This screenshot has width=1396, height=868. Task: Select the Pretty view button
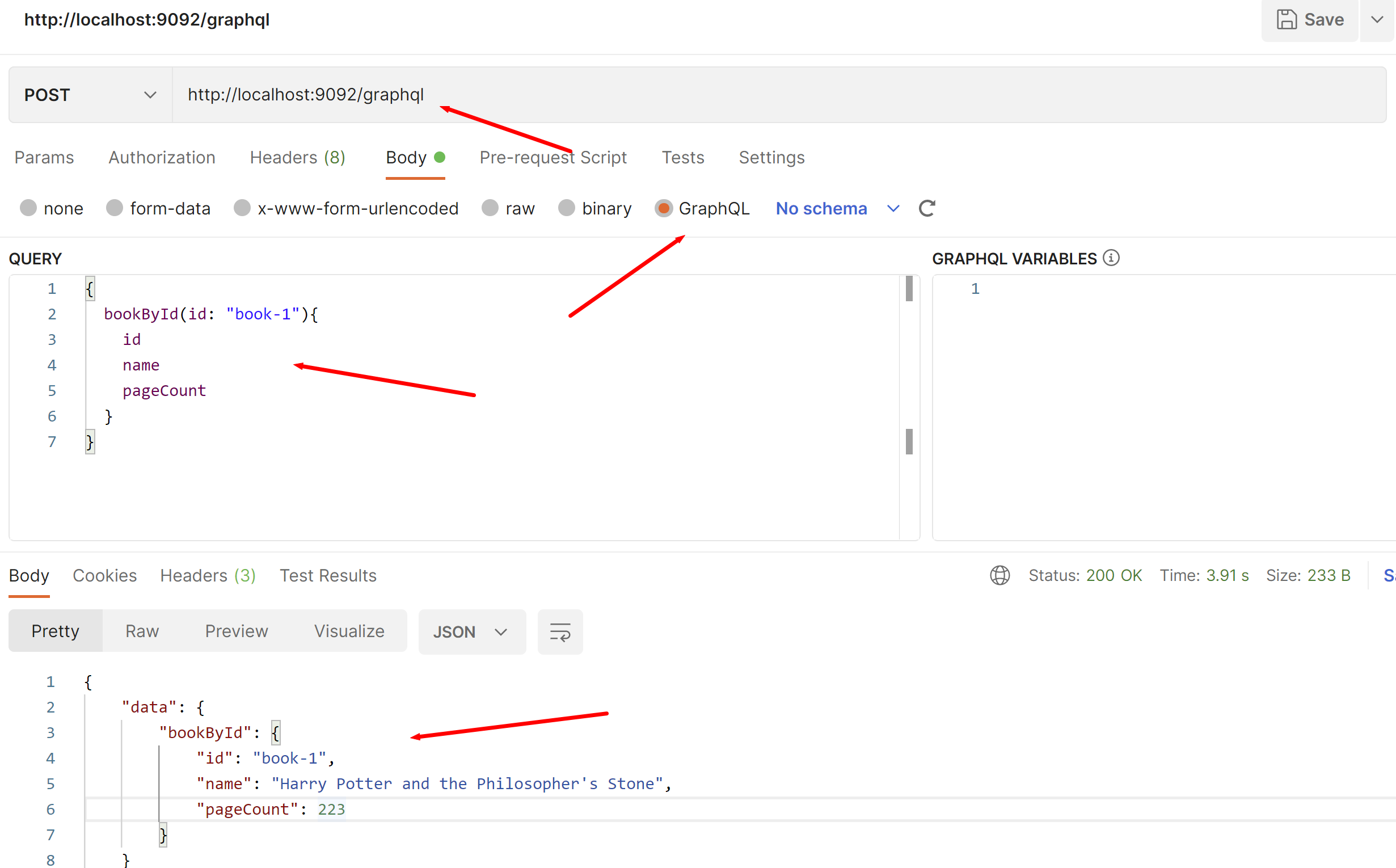55,631
